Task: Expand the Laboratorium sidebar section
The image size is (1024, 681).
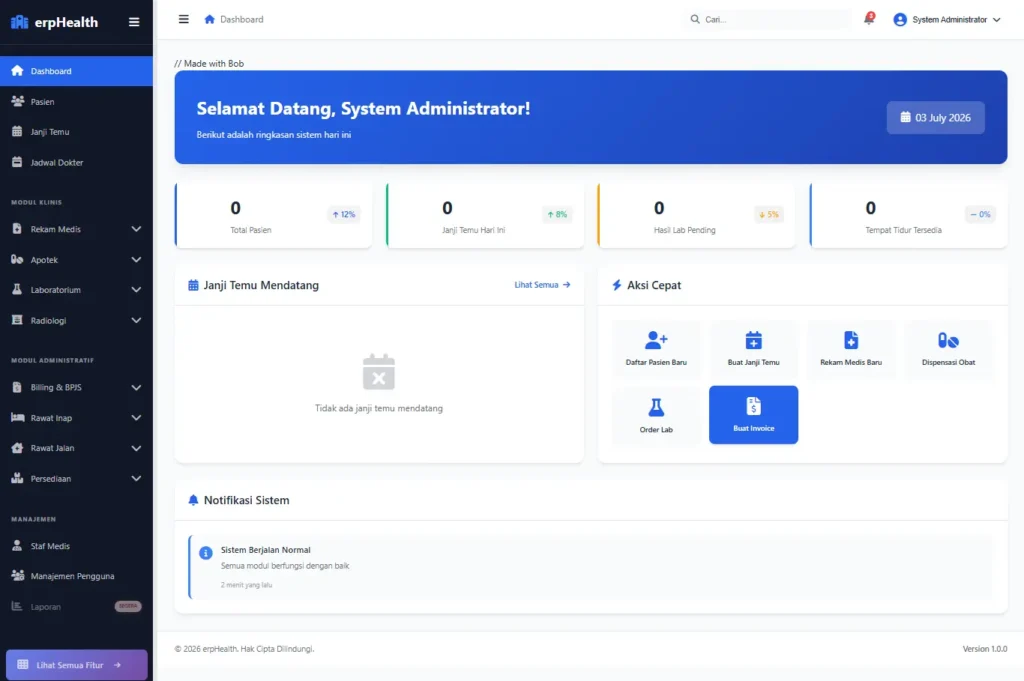Action: click(76, 290)
